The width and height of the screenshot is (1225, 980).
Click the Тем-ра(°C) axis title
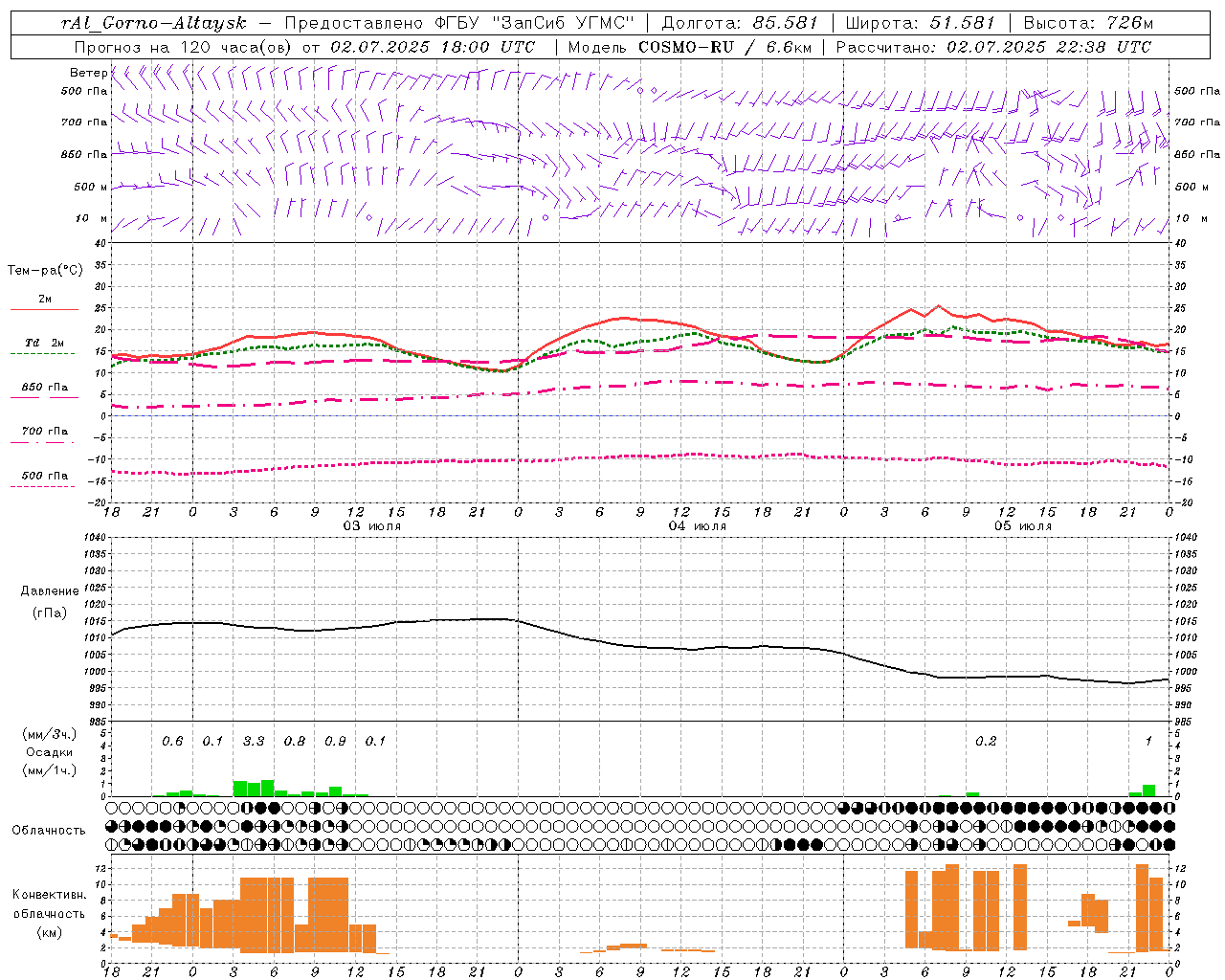pos(45,271)
